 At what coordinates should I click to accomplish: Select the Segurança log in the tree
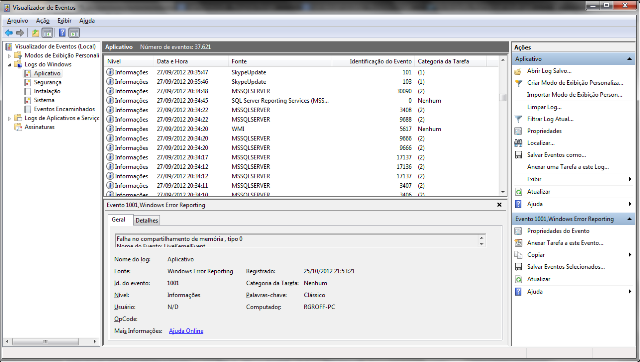pyautogui.click(x=47, y=82)
